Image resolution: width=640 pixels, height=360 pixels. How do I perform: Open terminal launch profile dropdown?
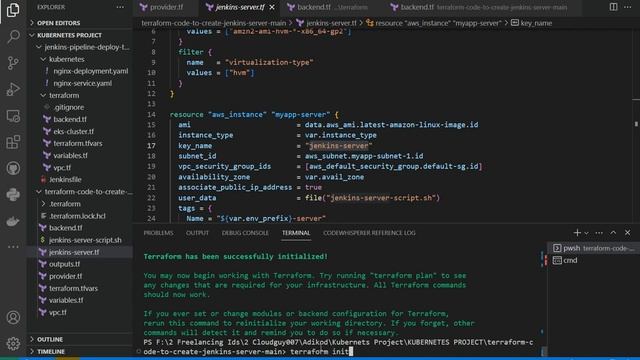coord(586,233)
